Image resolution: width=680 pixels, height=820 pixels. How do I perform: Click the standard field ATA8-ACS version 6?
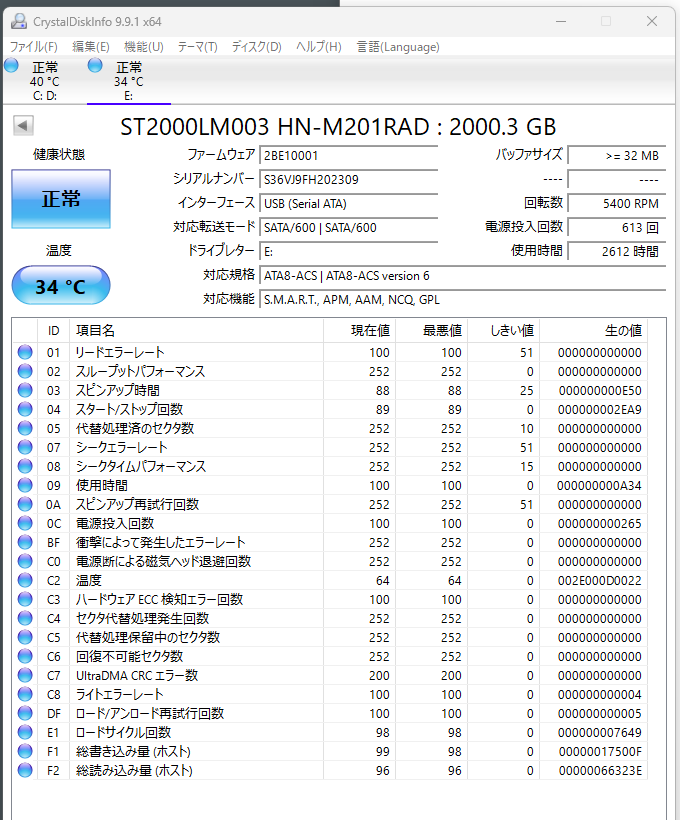[x=462, y=276]
